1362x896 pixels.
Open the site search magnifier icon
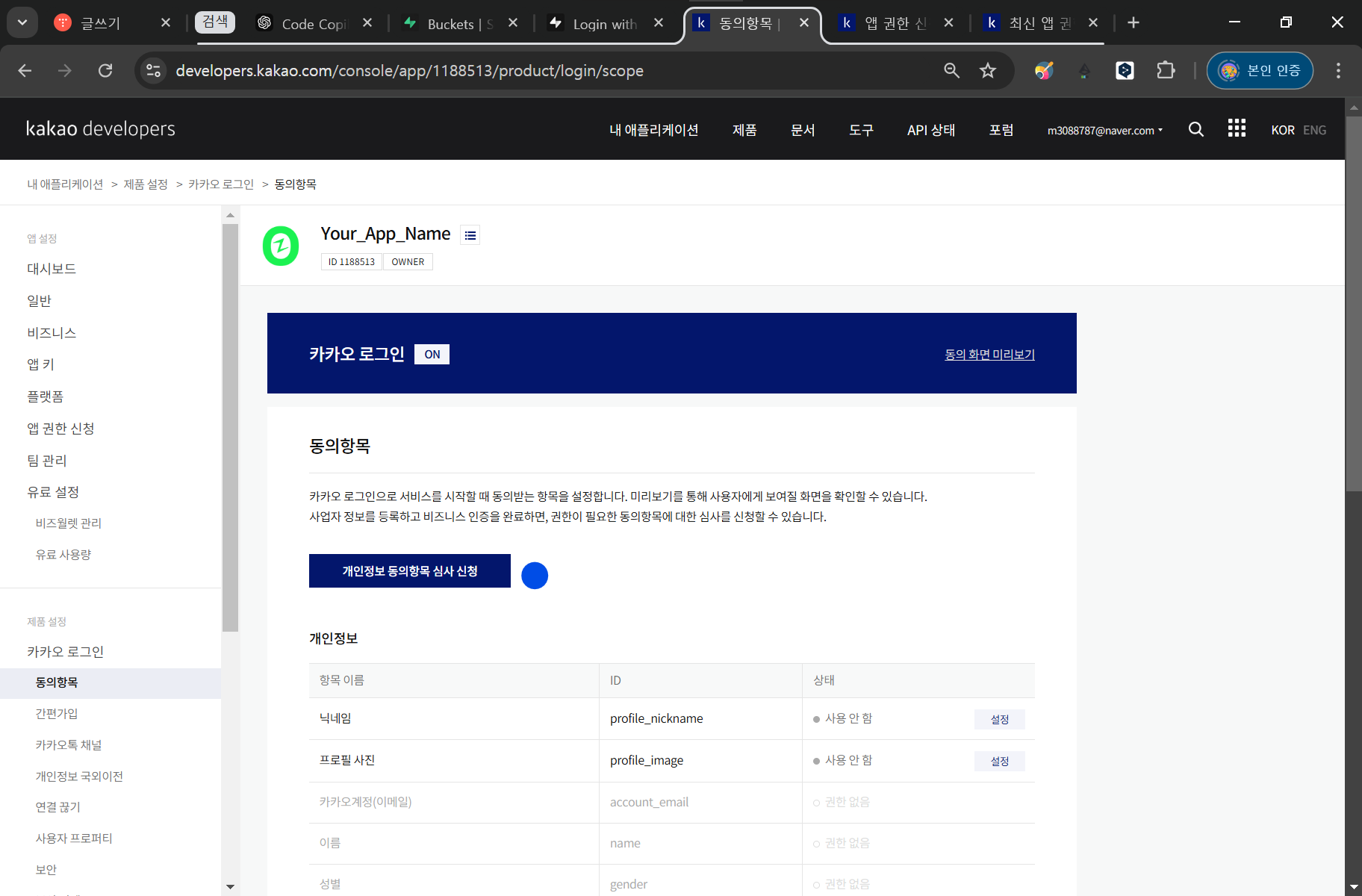(x=1196, y=129)
